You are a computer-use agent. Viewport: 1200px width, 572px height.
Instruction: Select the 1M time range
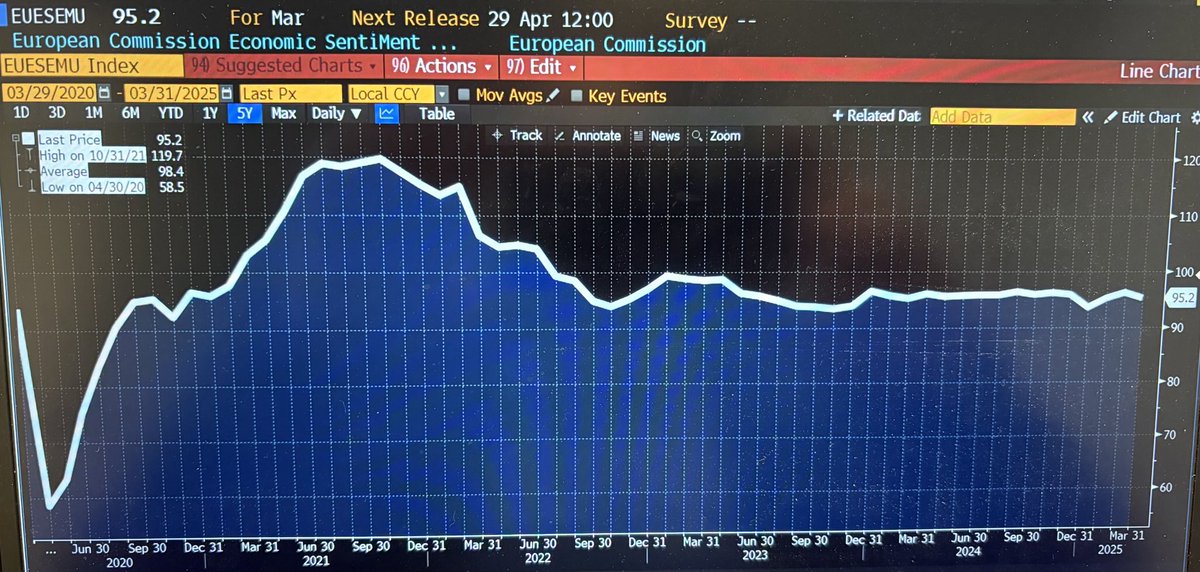pos(93,113)
